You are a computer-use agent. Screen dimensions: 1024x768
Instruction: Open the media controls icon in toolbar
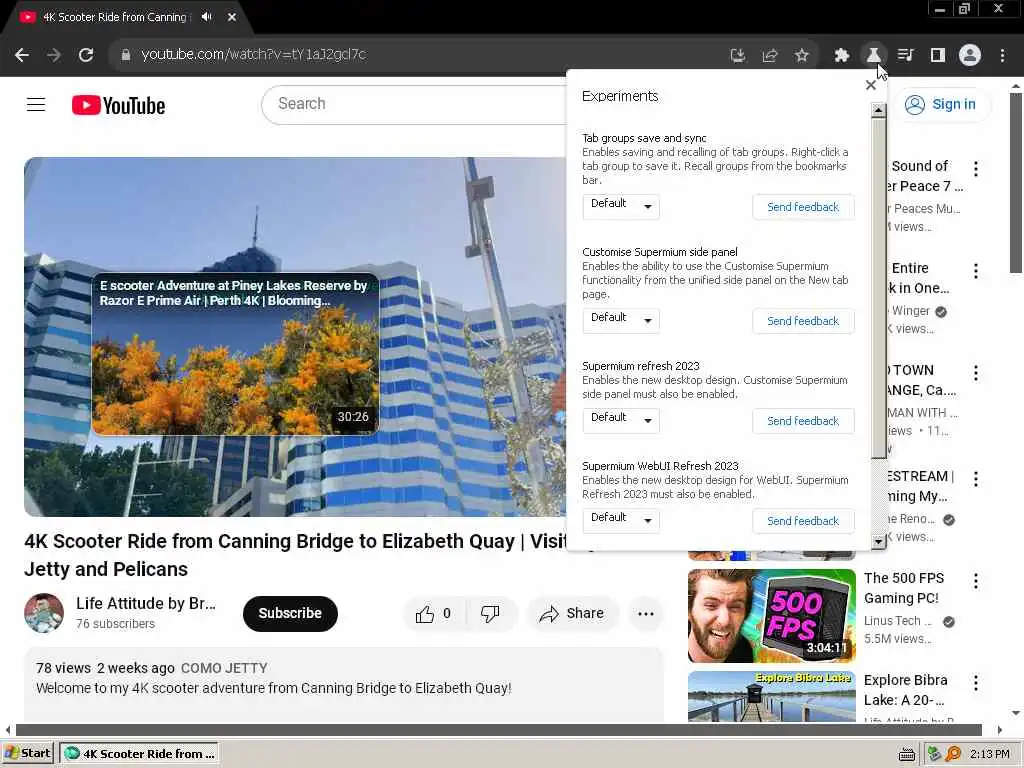(x=906, y=56)
